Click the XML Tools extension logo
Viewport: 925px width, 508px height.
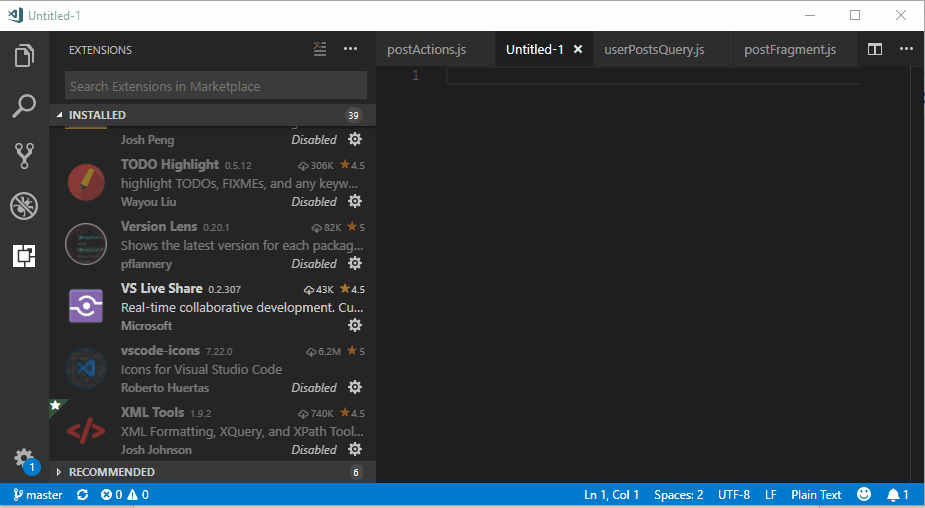click(x=86, y=431)
